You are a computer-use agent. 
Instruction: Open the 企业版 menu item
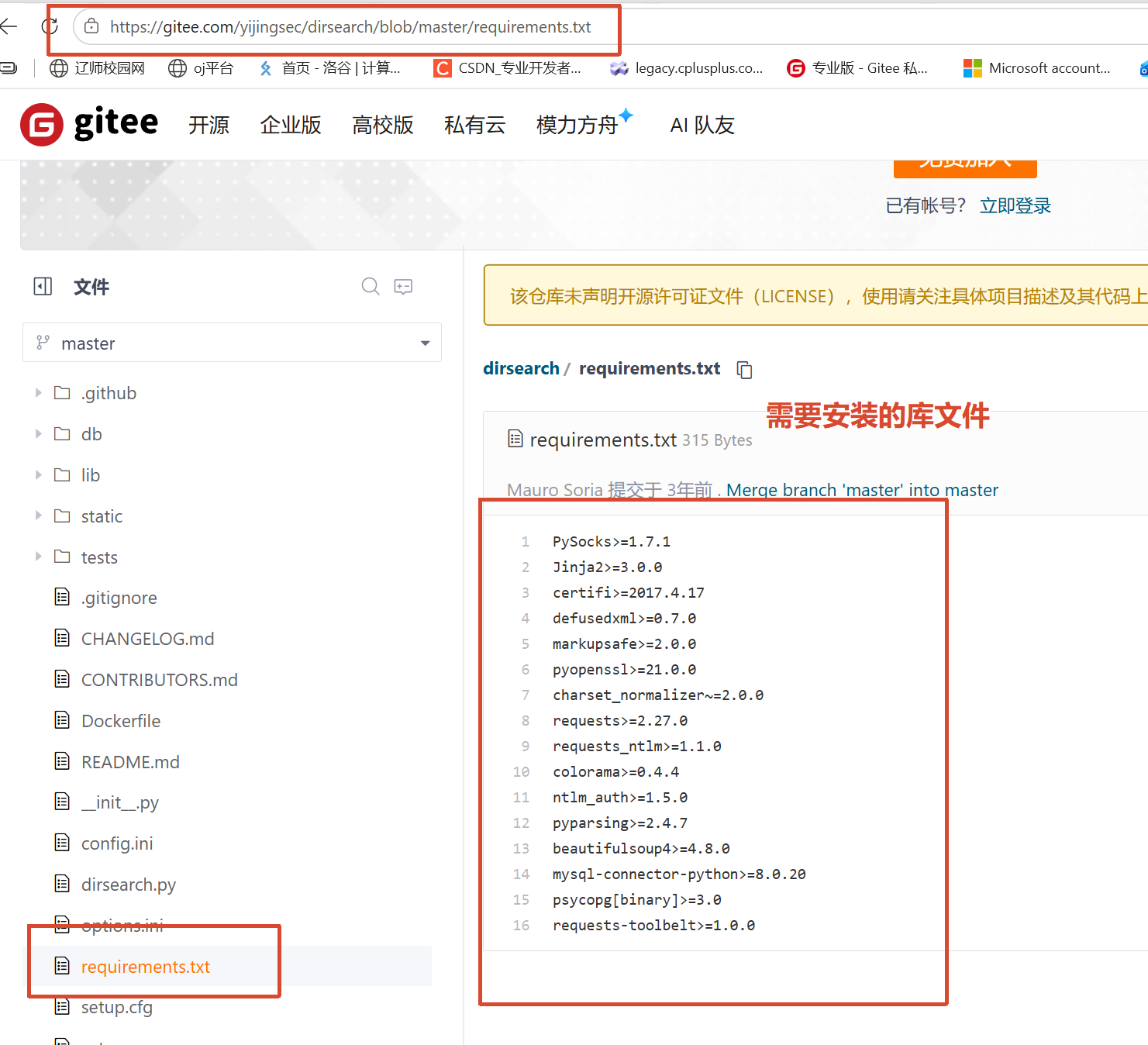click(291, 125)
